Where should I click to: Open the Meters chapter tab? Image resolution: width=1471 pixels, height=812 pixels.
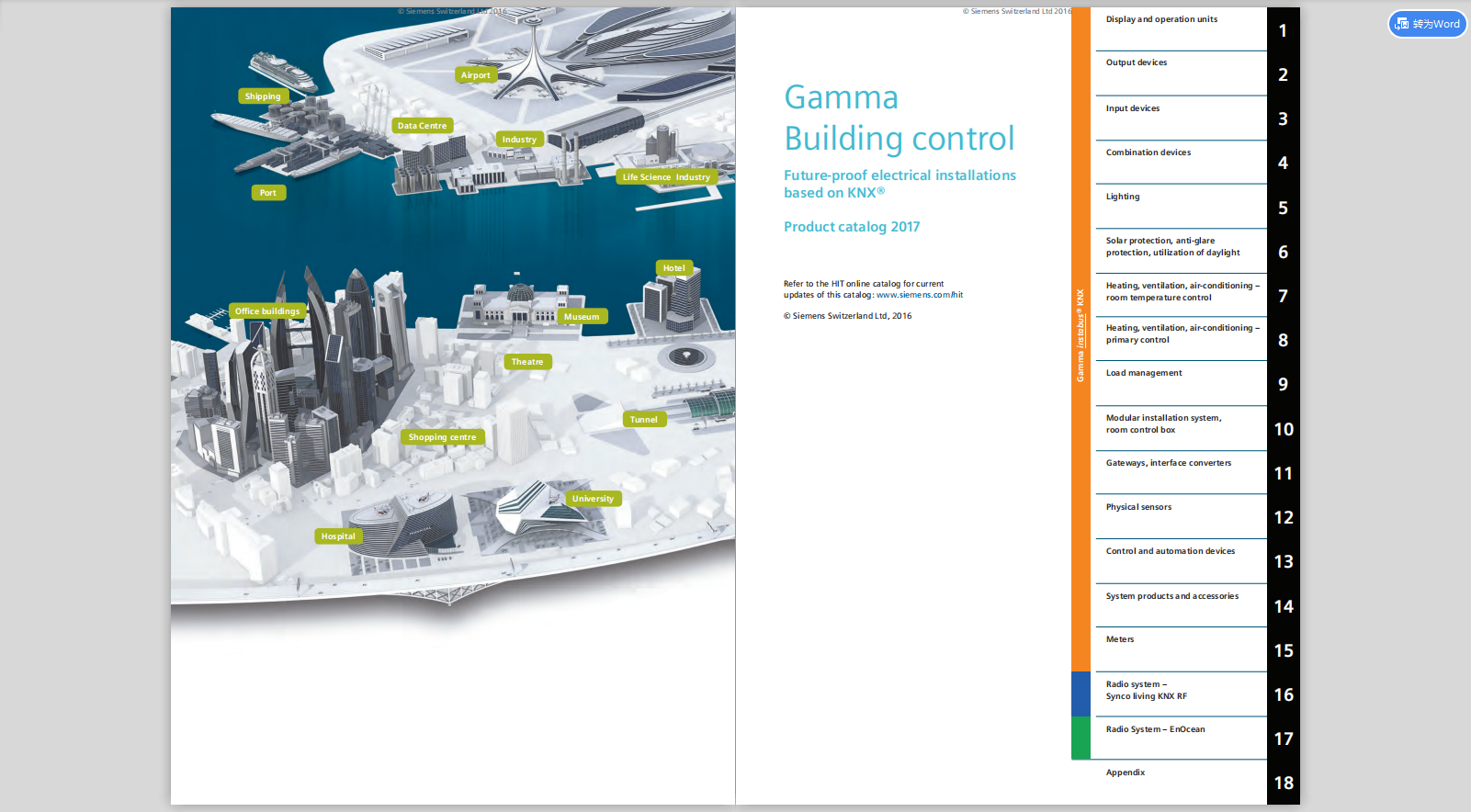1120,639
